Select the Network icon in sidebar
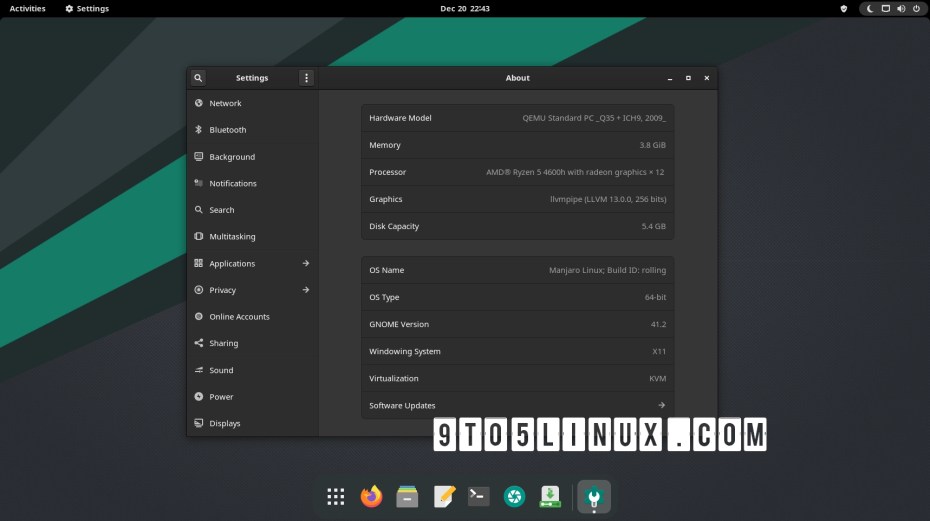The height and width of the screenshot is (521, 930). 199,103
